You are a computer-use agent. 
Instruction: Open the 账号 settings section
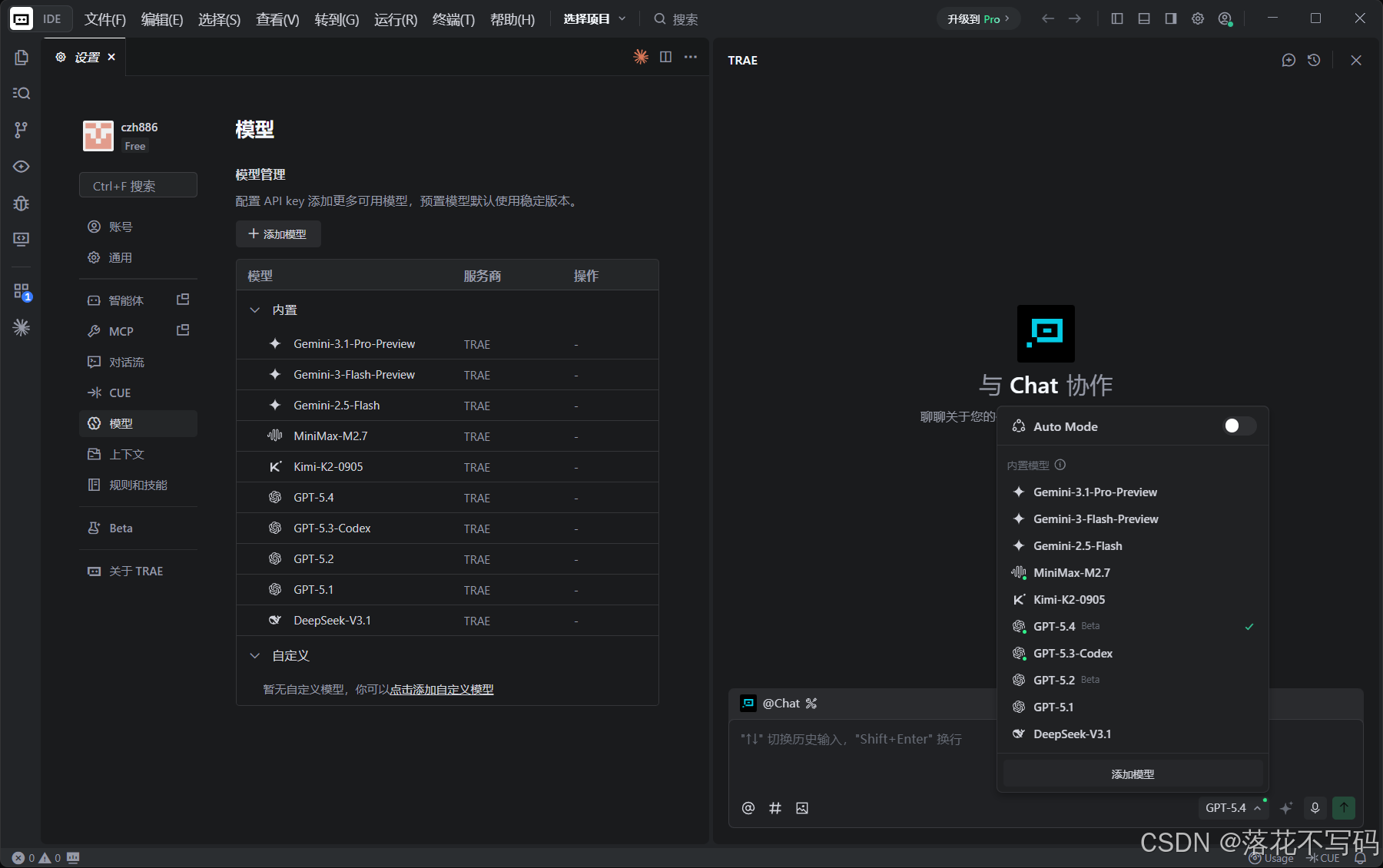(x=138, y=227)
